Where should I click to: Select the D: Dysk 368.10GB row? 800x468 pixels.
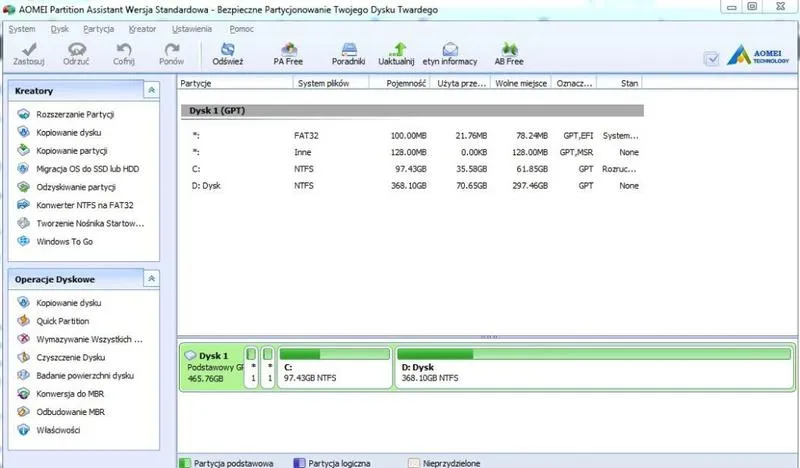pyautogui.click(x=412, y=186)
